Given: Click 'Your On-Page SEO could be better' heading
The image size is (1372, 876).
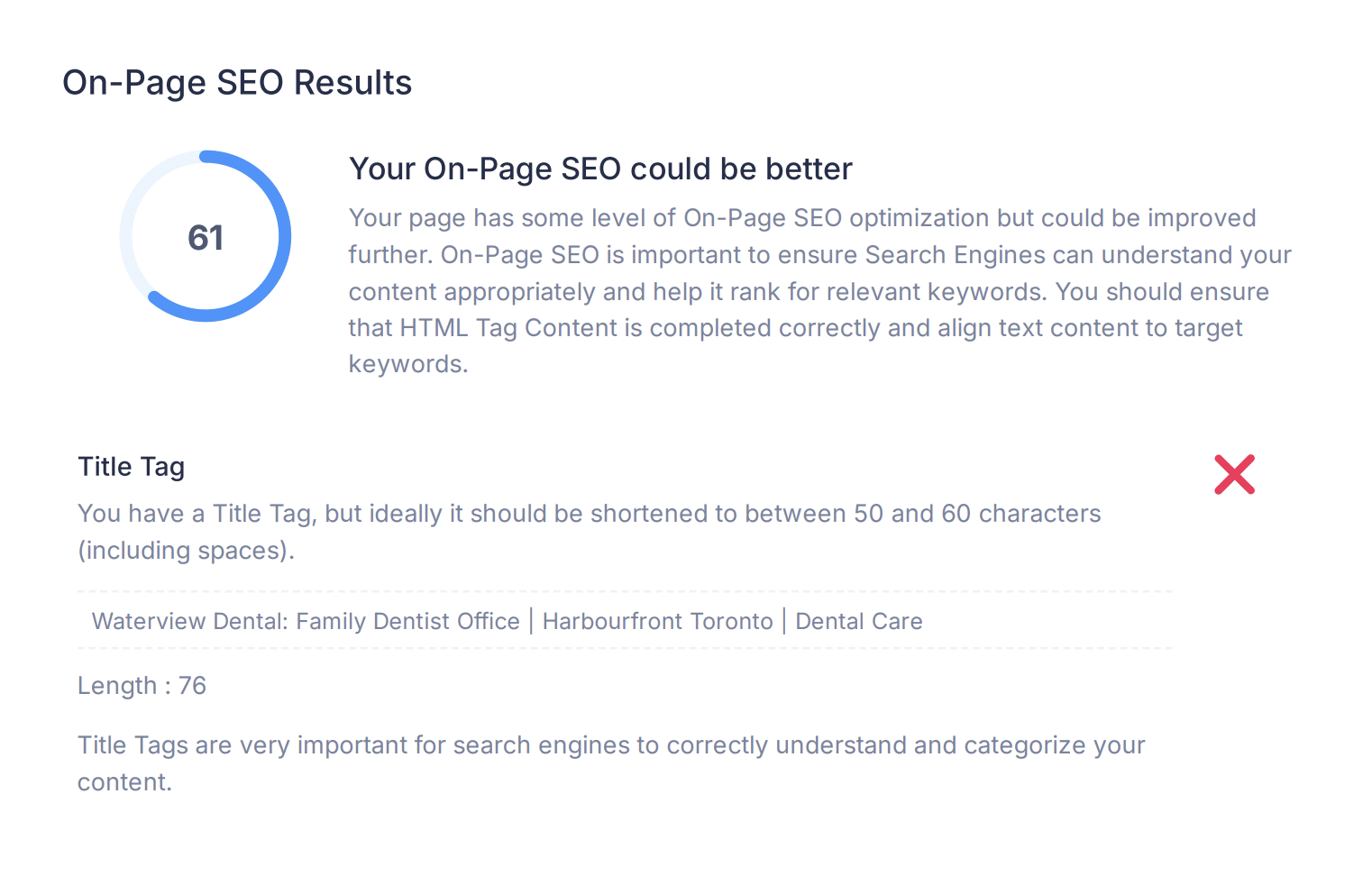Looking at the screenshot, I should click(x=600, y=169).
